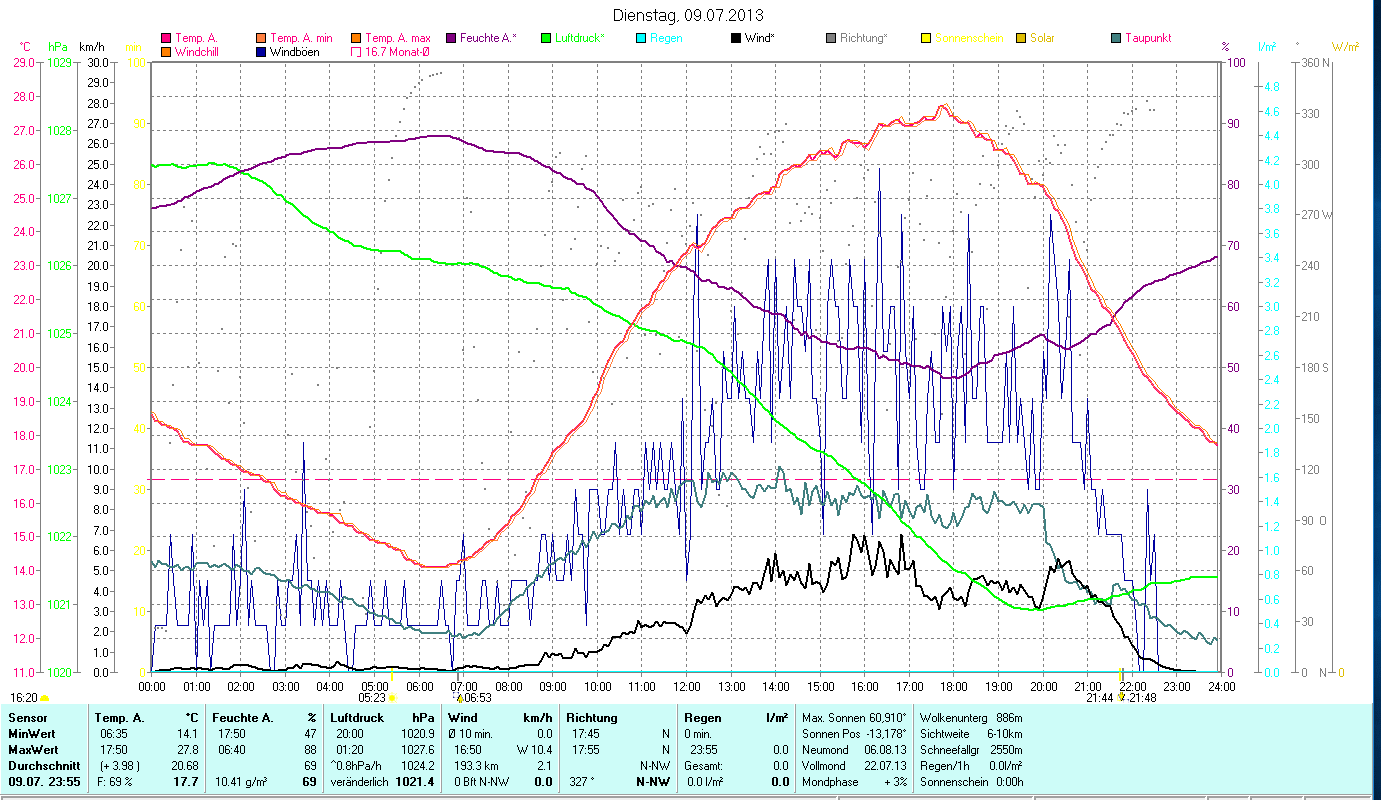Click the current pressure value 1021.4
The height and width of the screenshot is (800, 1381).
pyautogui.click(x=415, y=782)
